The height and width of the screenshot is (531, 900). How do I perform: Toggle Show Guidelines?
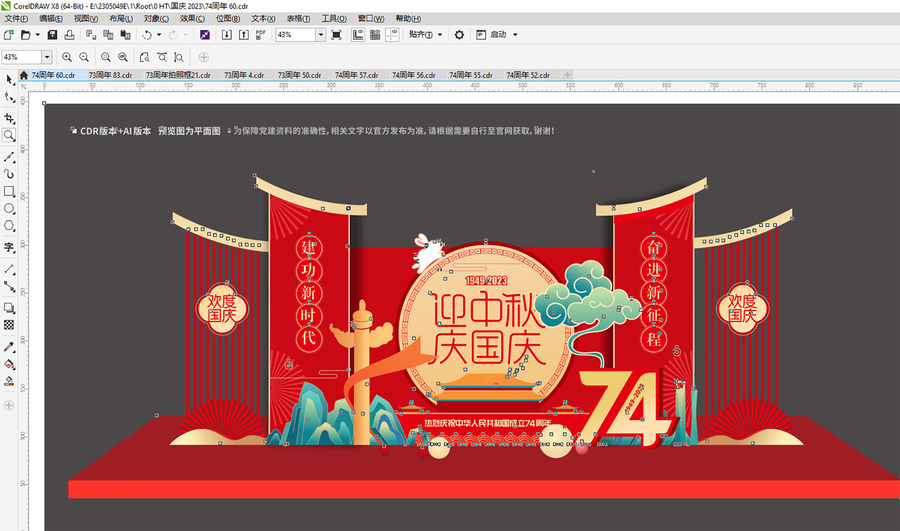click(x=392, y=35)
